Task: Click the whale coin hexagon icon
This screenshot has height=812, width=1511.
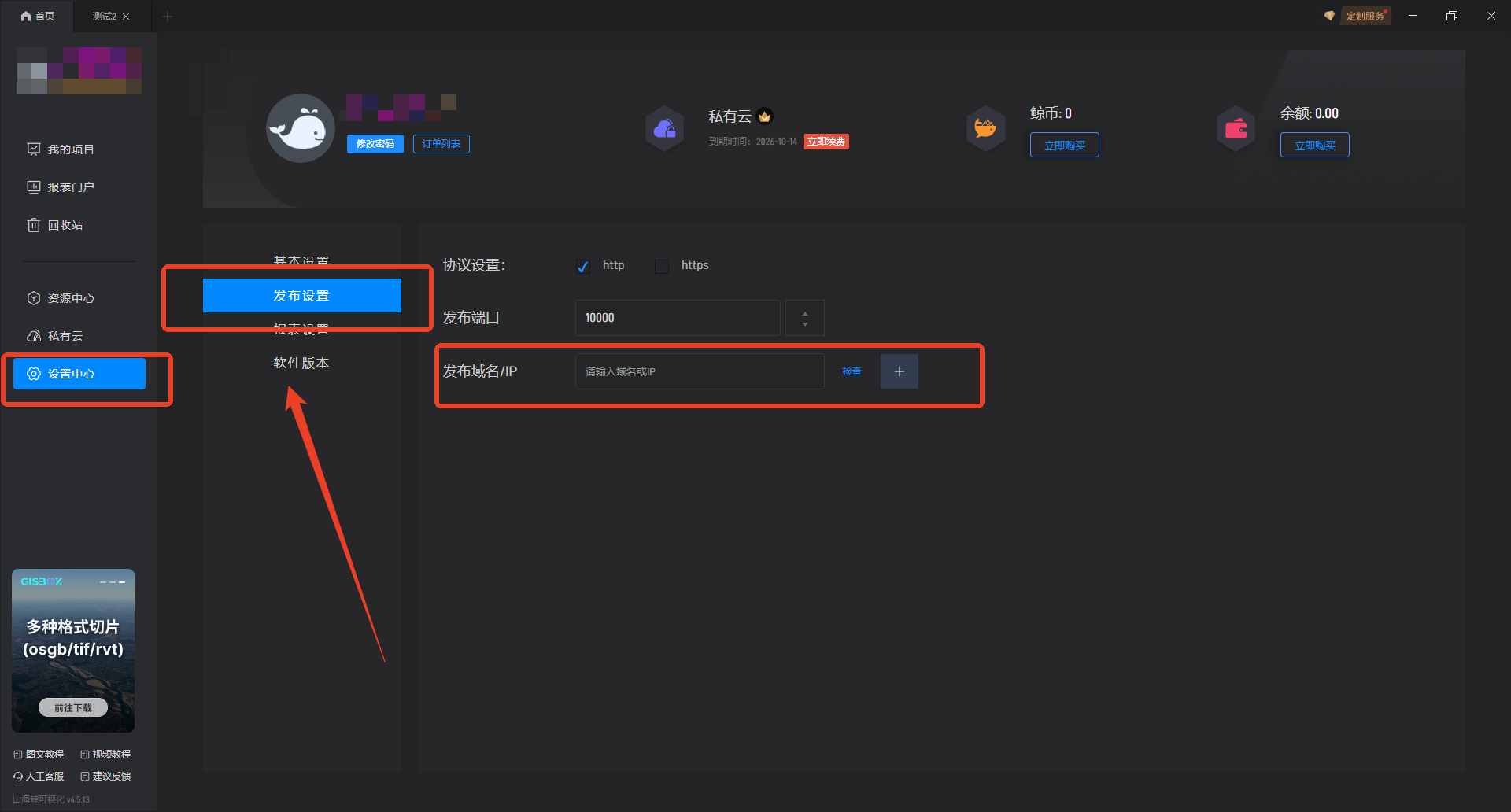Action: pos(985,128)
